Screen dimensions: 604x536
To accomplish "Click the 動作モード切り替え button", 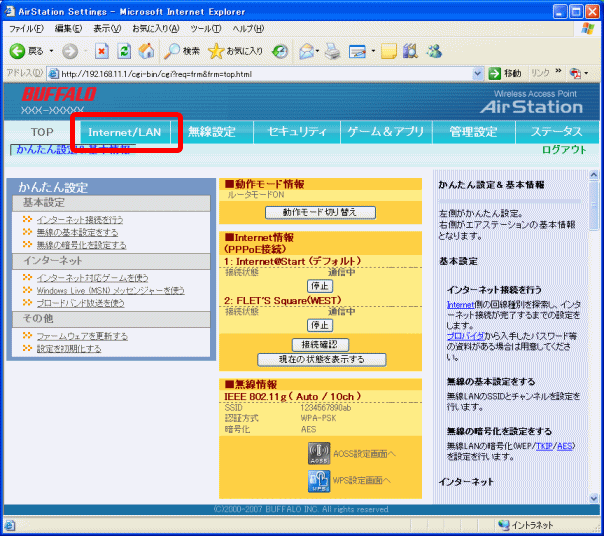I will click(x=319, y=212).
